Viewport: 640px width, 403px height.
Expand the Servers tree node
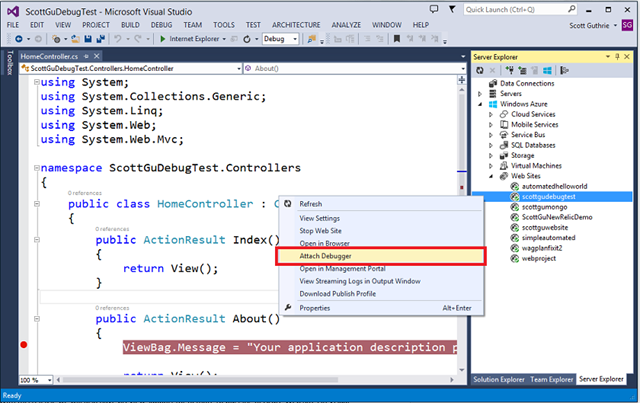point(480,94)
